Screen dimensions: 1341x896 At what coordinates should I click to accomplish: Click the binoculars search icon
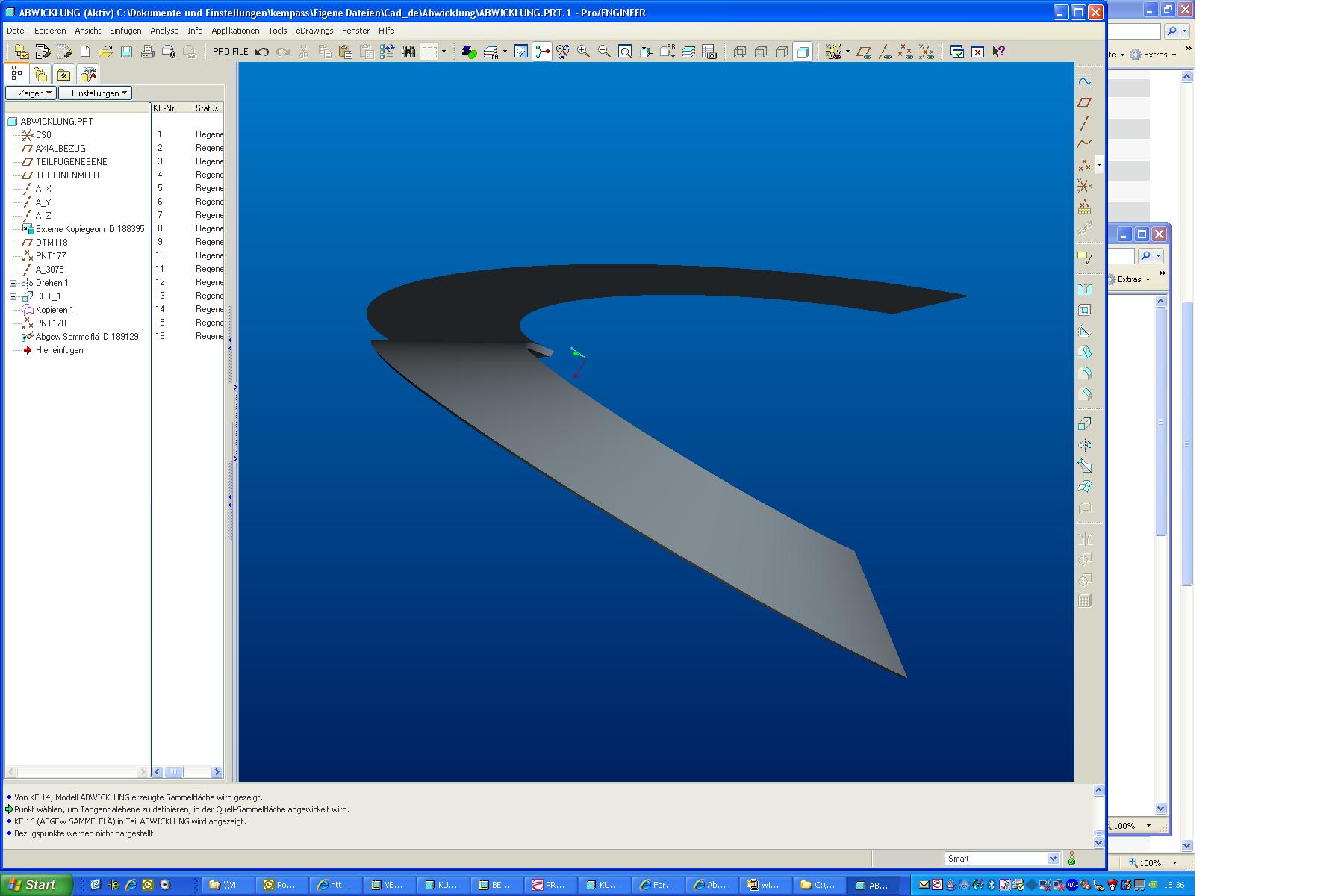click(x=408, y=52)
